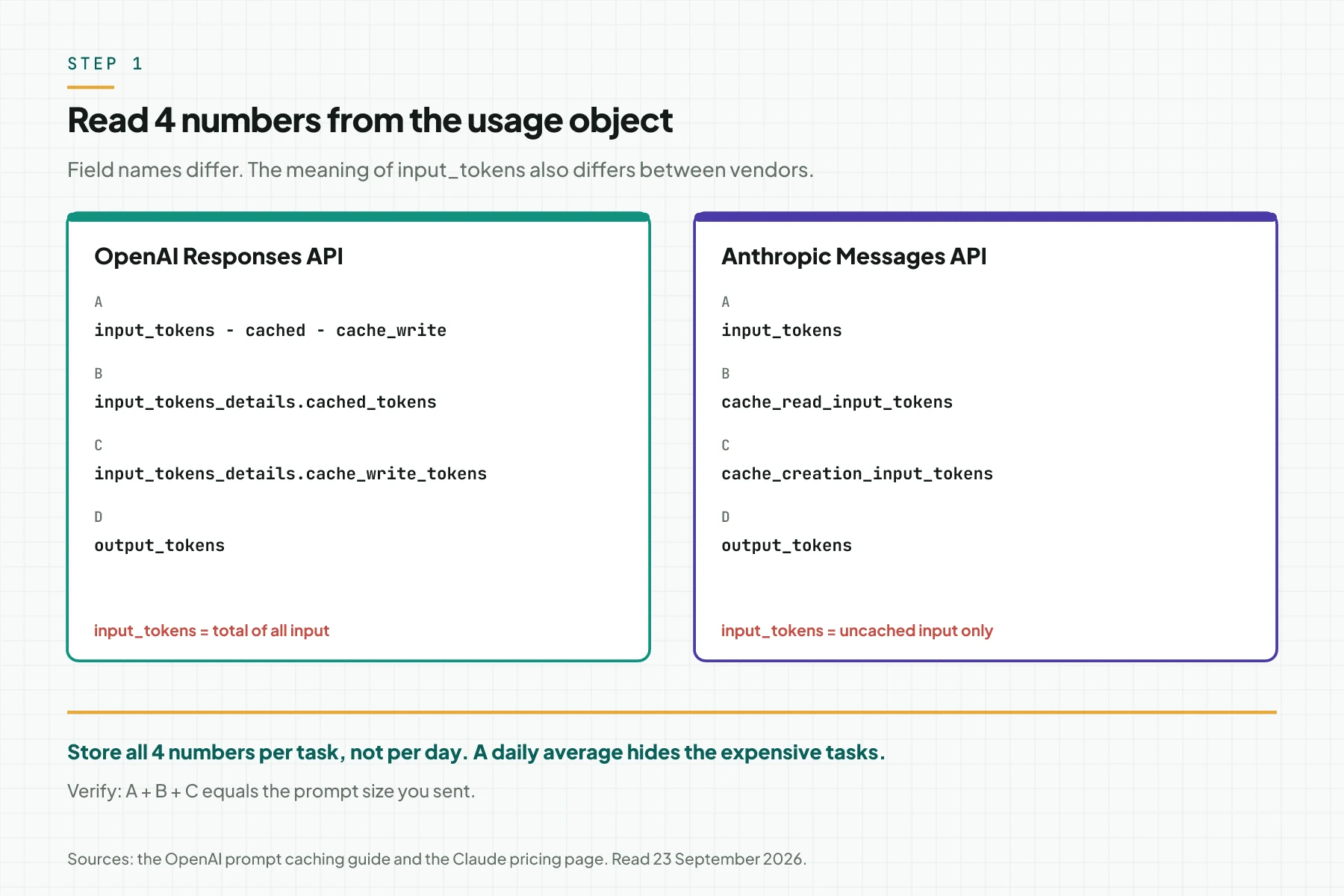Screen dimensions: 1344x896
Task: Click the red note 'input_tokens = uncached input only'
Action: point(857,631)
